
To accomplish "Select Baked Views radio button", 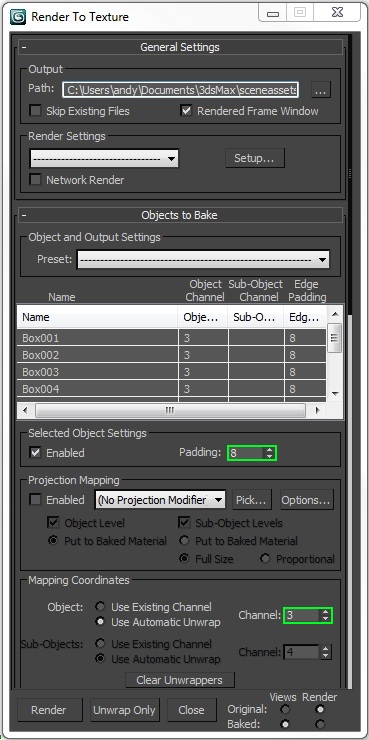I will pyautogui.click(x=285, y=723).
